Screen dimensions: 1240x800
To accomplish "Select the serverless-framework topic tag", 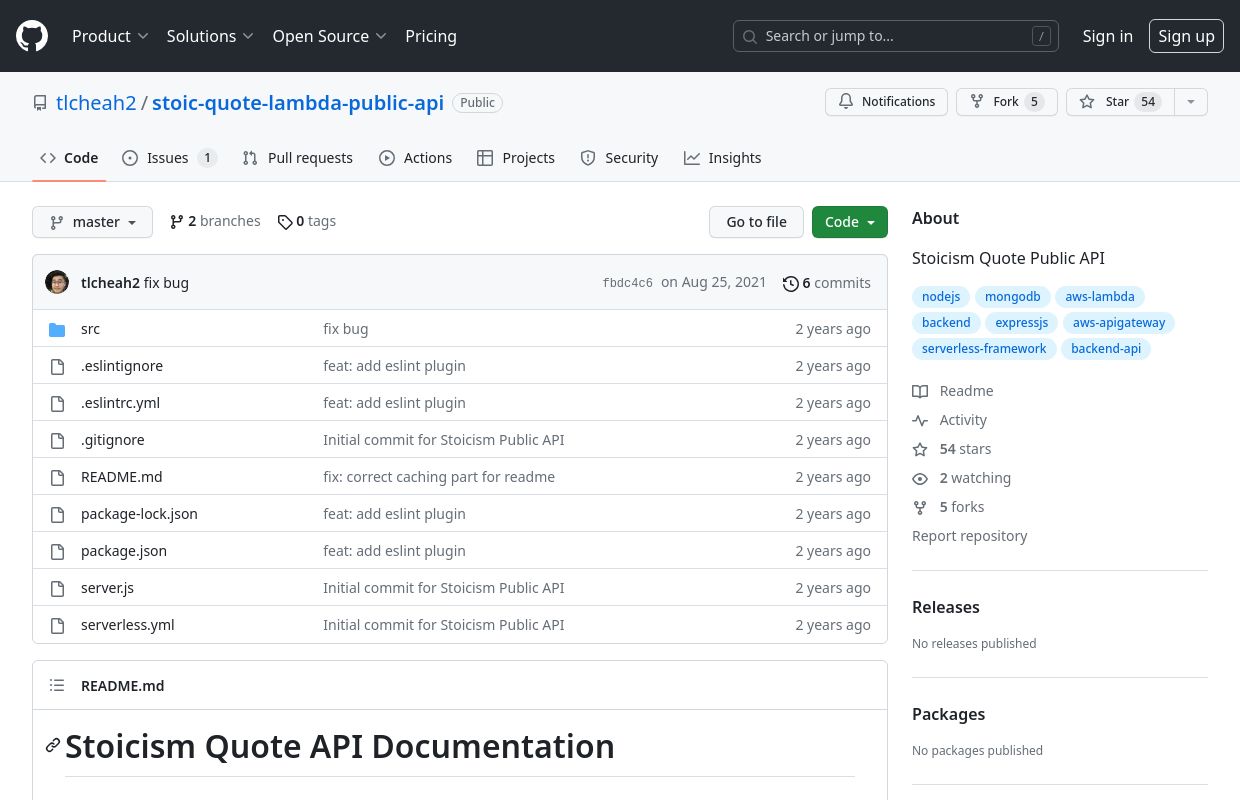I will point(984,349).
